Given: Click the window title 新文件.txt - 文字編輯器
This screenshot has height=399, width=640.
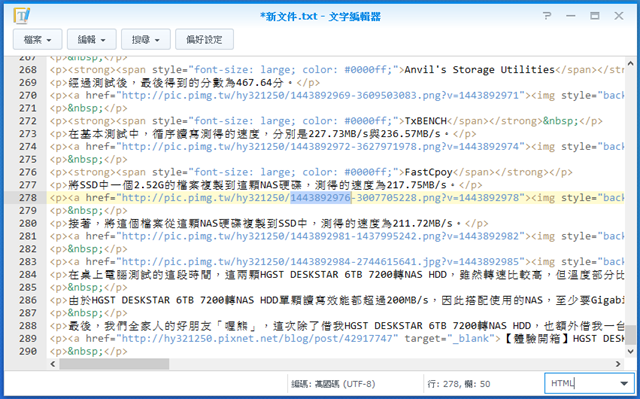Looking at the screenshot, I should tap(320, 16).
